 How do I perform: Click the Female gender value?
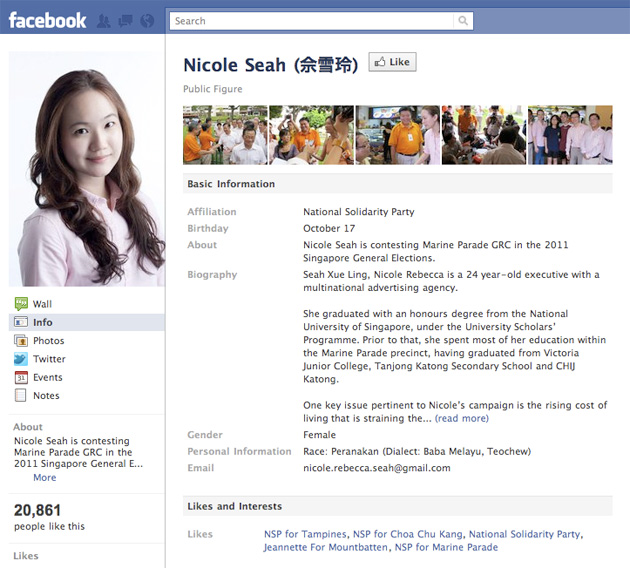coord(319,435)
